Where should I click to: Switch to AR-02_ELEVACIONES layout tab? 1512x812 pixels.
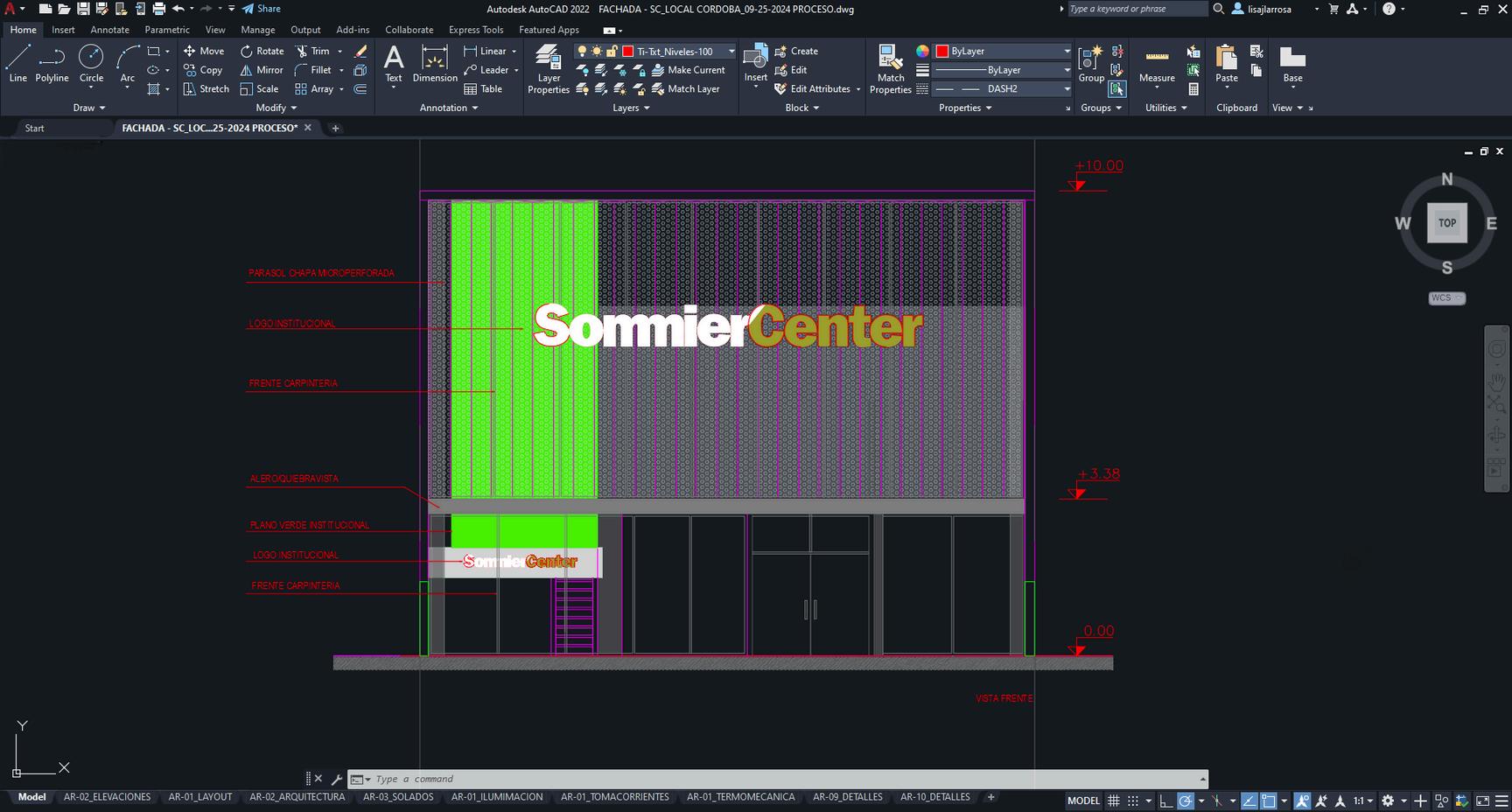pos(107,797)
